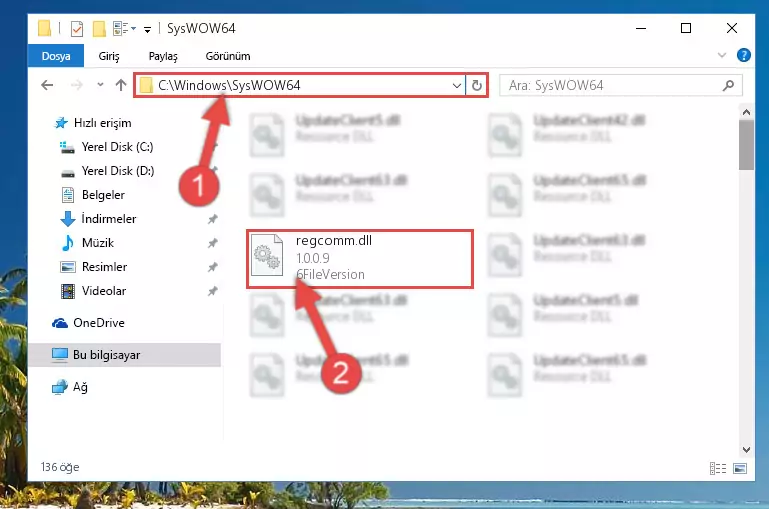Click the 136 öğe status text

[x=60, y=467]
